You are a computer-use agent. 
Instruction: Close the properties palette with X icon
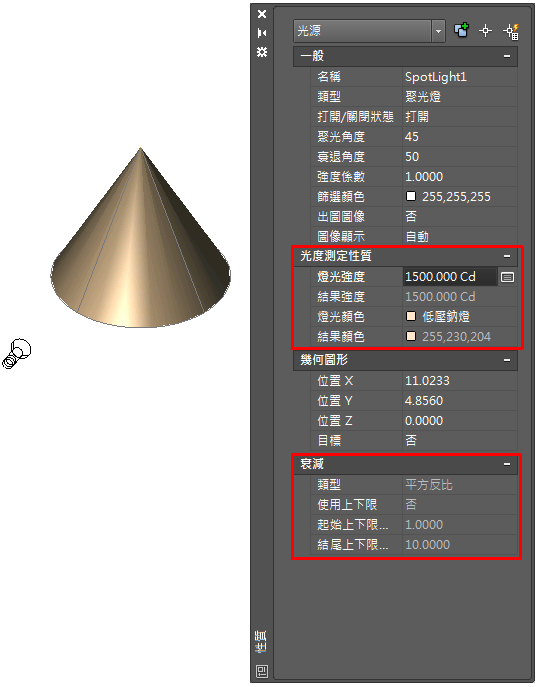coord(262,14)
